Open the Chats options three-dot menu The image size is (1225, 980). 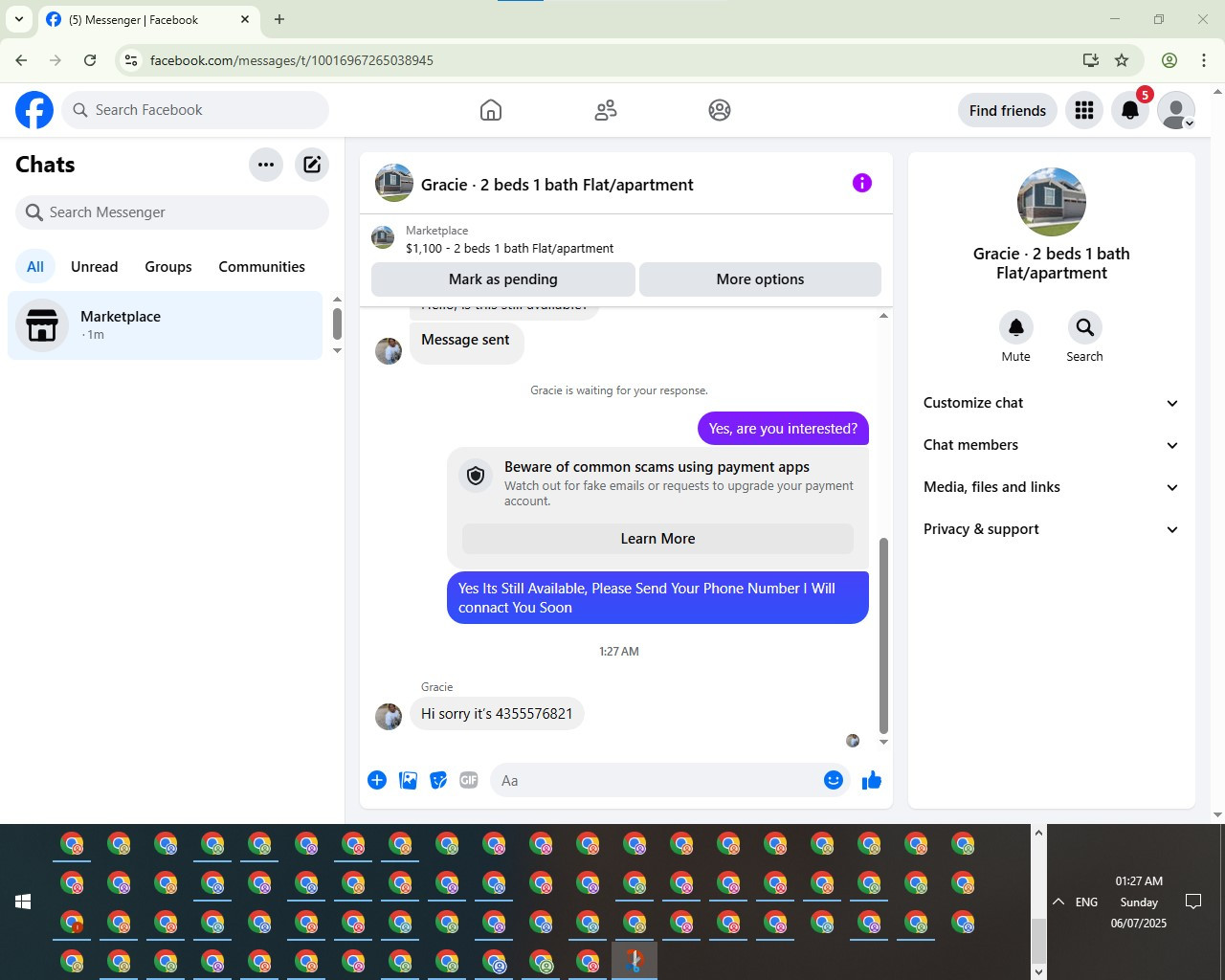coord(266,165)
